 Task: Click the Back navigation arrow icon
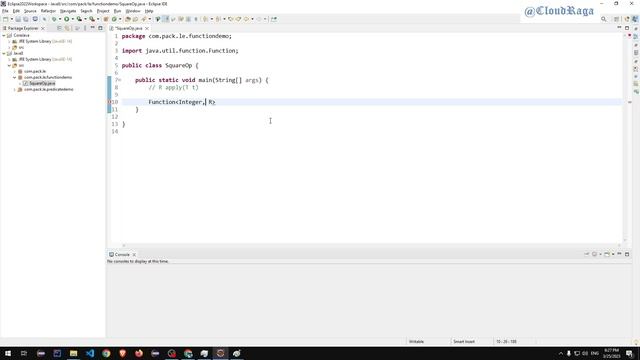[246, 19]
